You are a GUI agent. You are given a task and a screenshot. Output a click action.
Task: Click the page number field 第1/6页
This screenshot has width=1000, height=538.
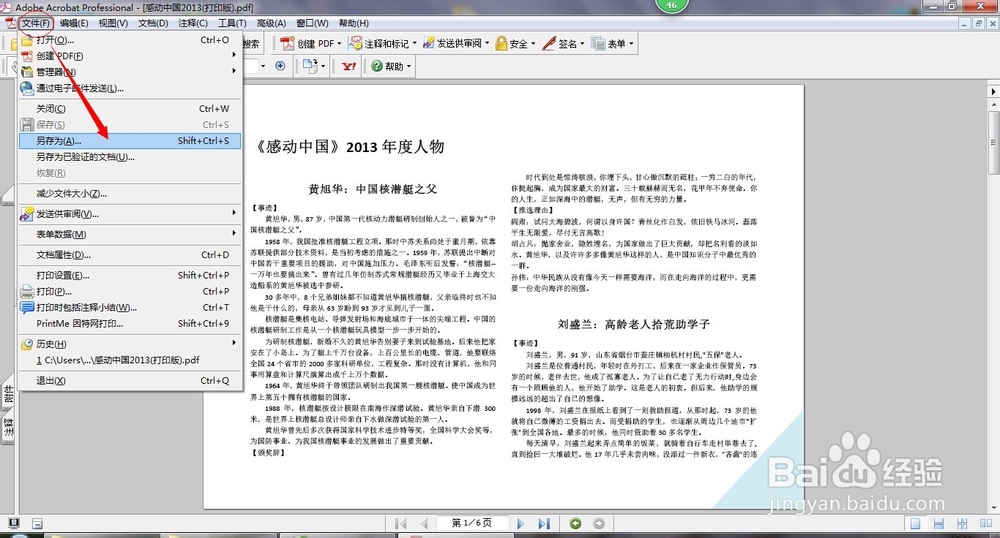pyautogui.click(x=472, y=523)
